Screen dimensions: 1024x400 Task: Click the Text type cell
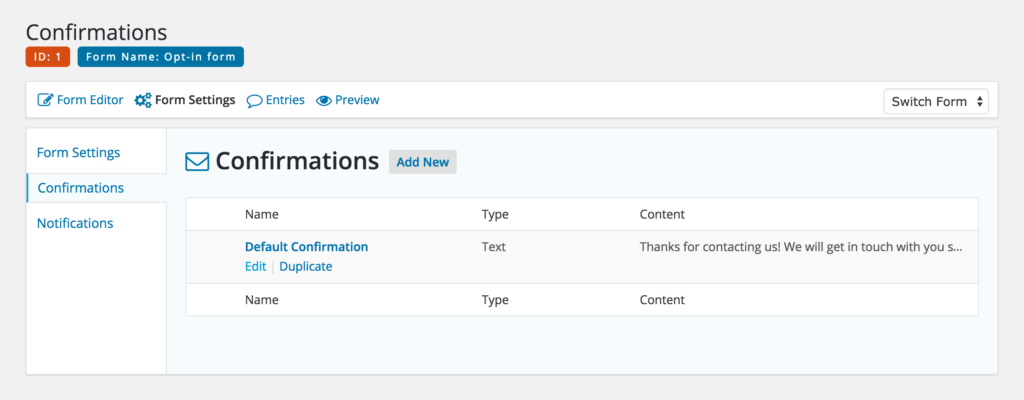click(494, 247)
